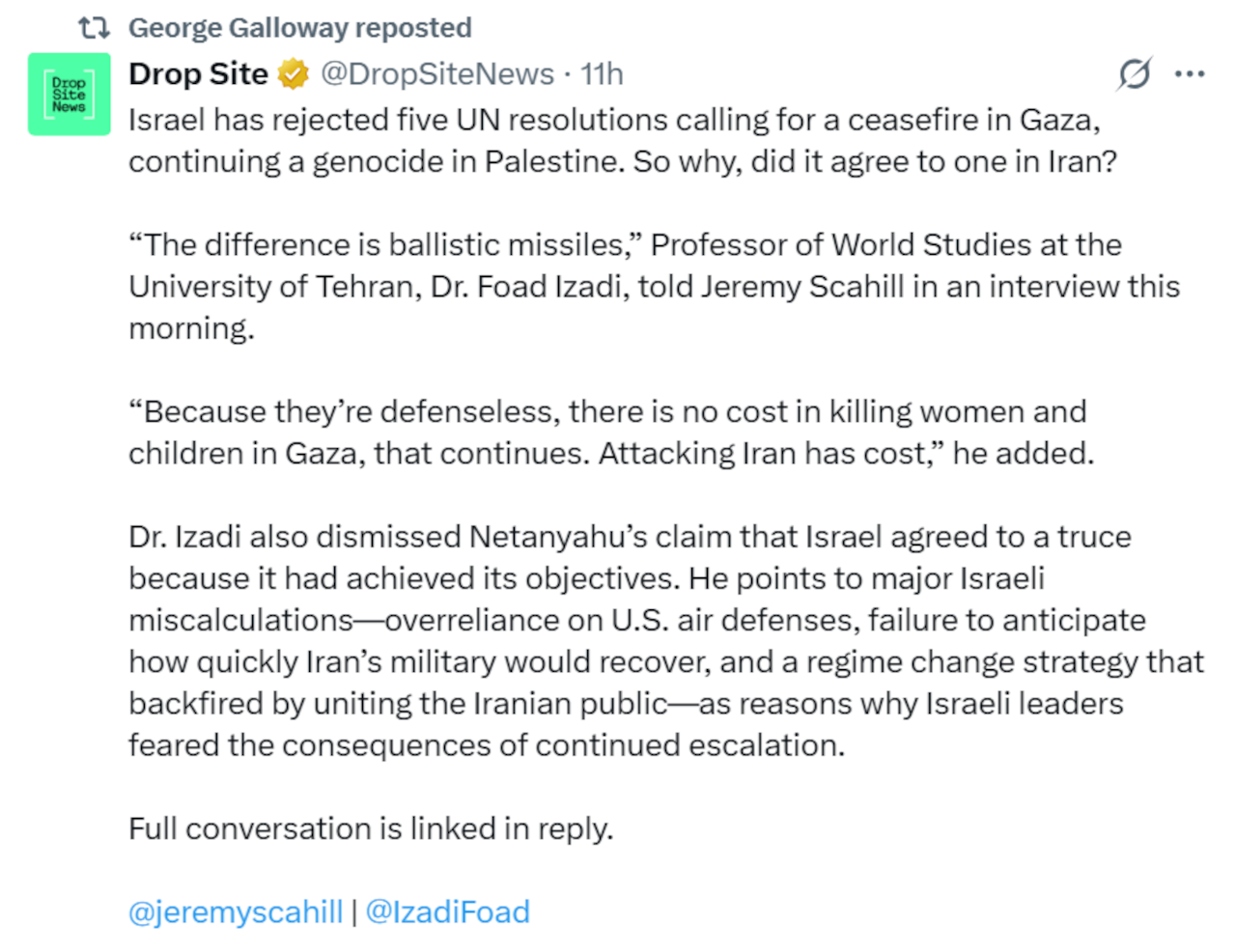Screen dimensions: 1236x952
Task: Click the "feared the consequences of continued escalation" line
Action: (x=487, y=745)
